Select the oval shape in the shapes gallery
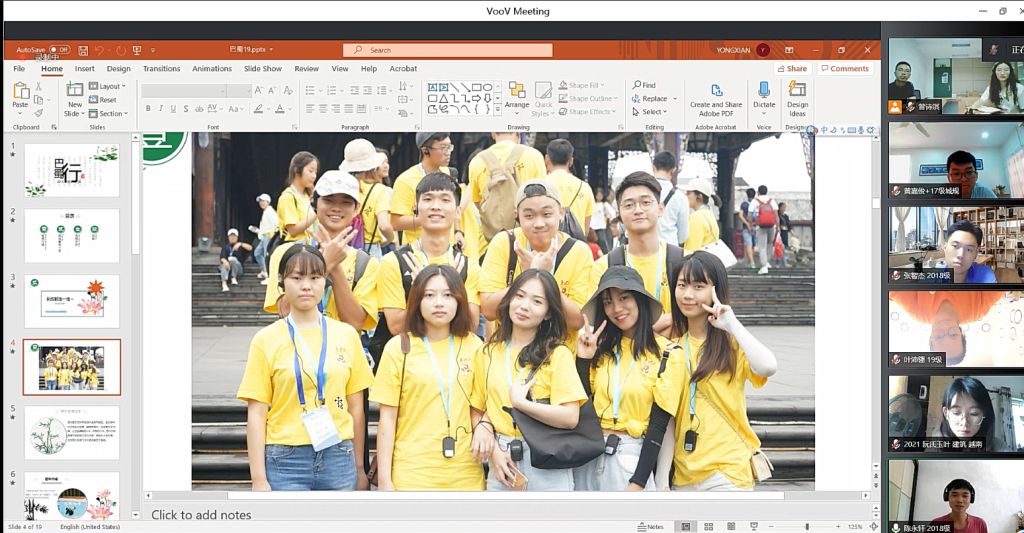The image size is (1024, 533). click(x=488, y=87)
